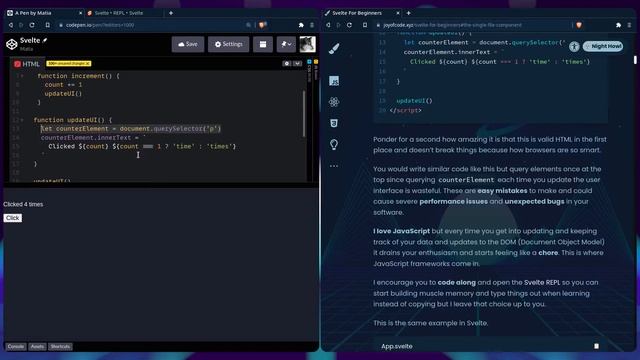The height and width of the screenshot is (360, 640).
Task: Switch to Svelte REPL browser tab
Action: [x=122, y=13]
